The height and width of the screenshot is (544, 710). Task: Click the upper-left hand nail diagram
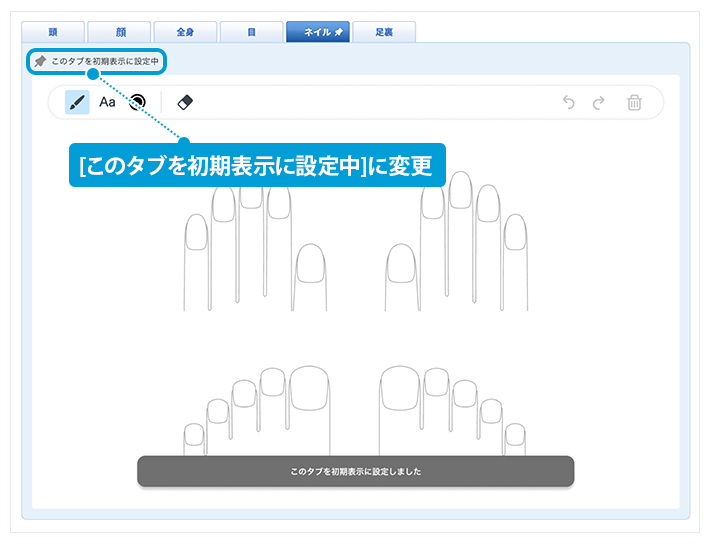click(x=255, y=250)
